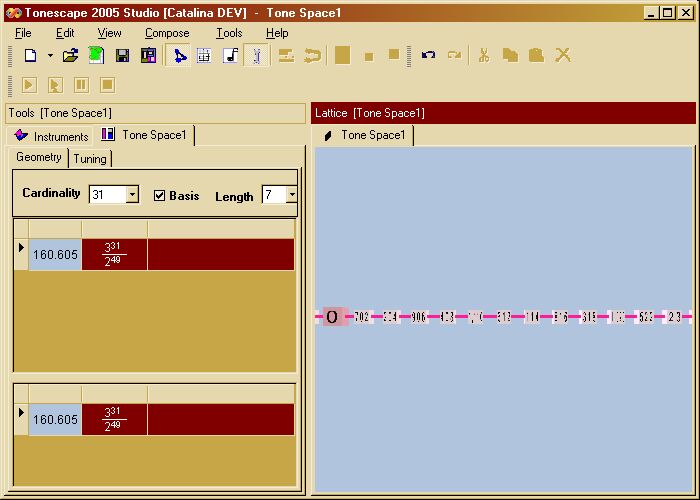Click the Copy icon

510,55
